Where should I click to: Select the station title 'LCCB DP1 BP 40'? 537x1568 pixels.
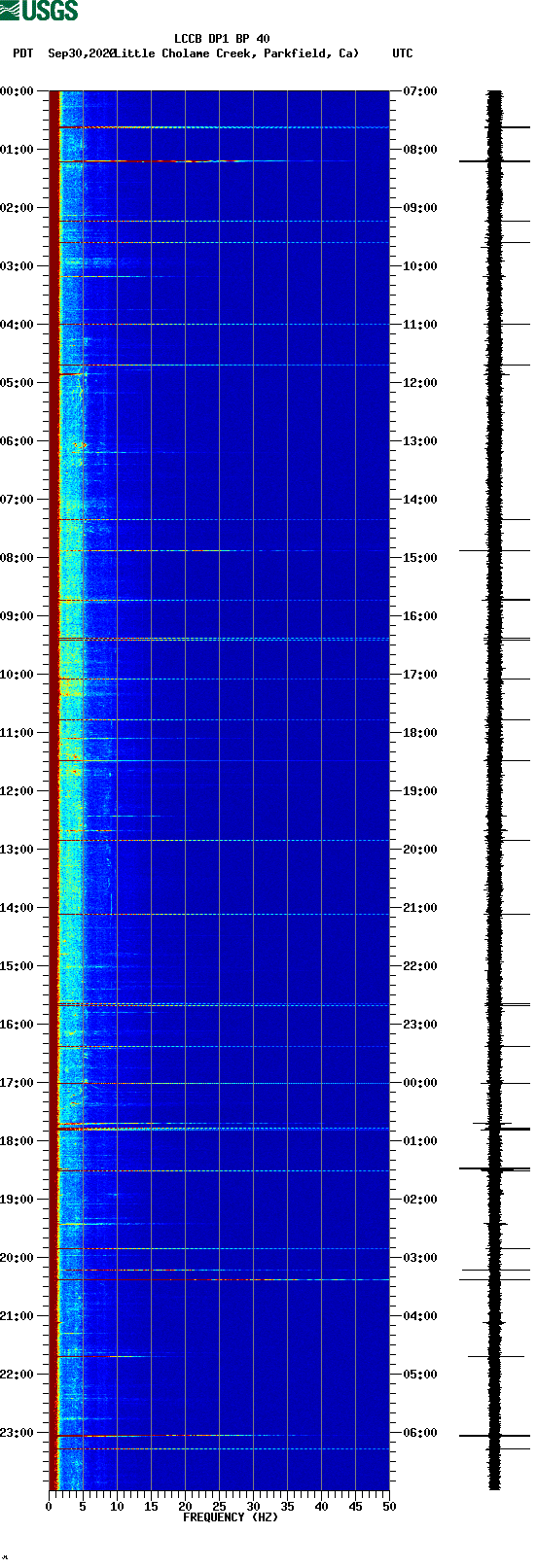click(x=222, y=40)
